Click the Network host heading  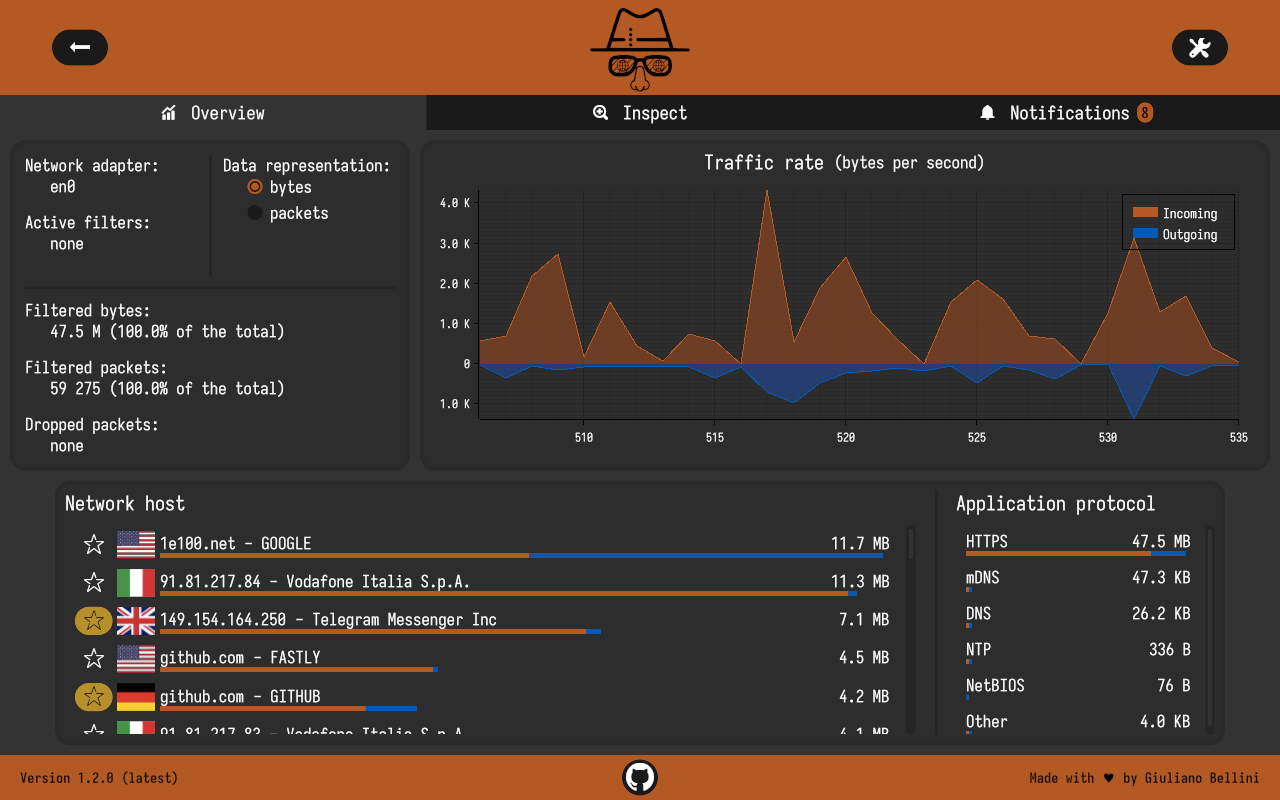click(125, 504)
